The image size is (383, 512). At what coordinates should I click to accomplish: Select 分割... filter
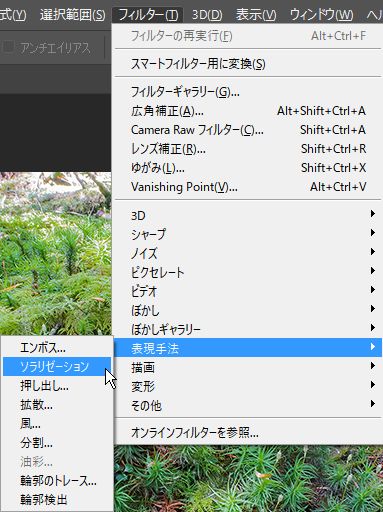57,443
